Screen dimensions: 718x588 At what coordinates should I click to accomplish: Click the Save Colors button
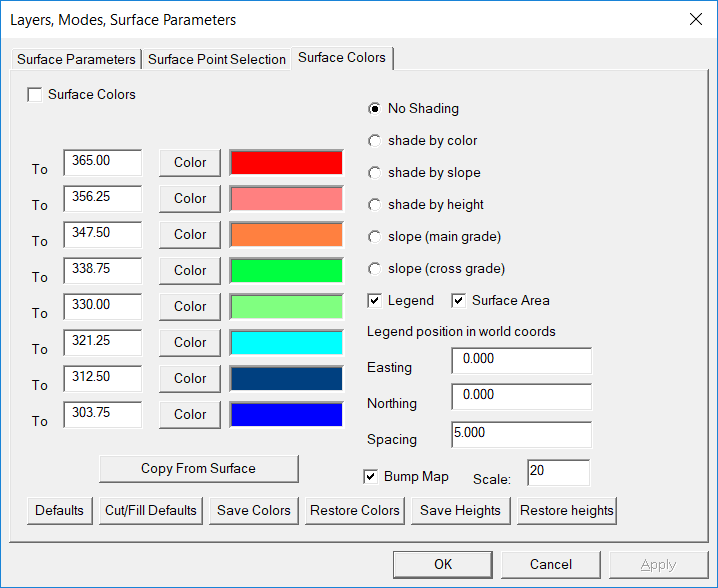pyautogui.click(x=254, y=510)
